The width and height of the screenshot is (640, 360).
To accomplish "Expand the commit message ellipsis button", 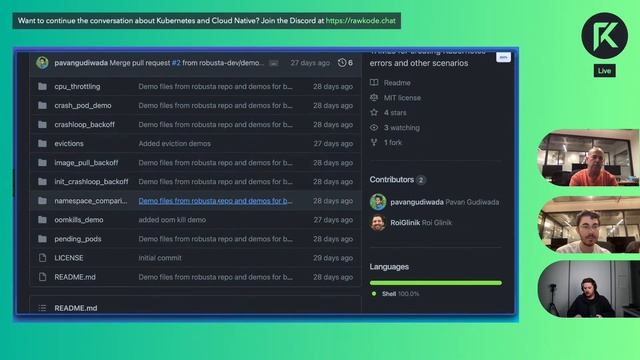I will (x=274, y=63).
